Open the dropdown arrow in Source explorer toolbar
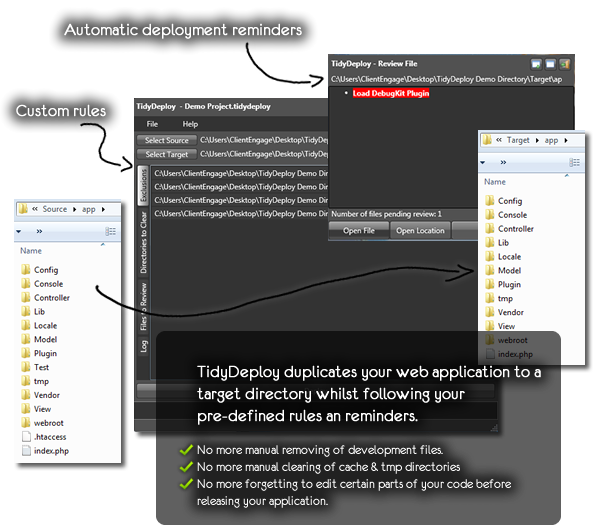 pyautogui.click(x=19, y=231)
